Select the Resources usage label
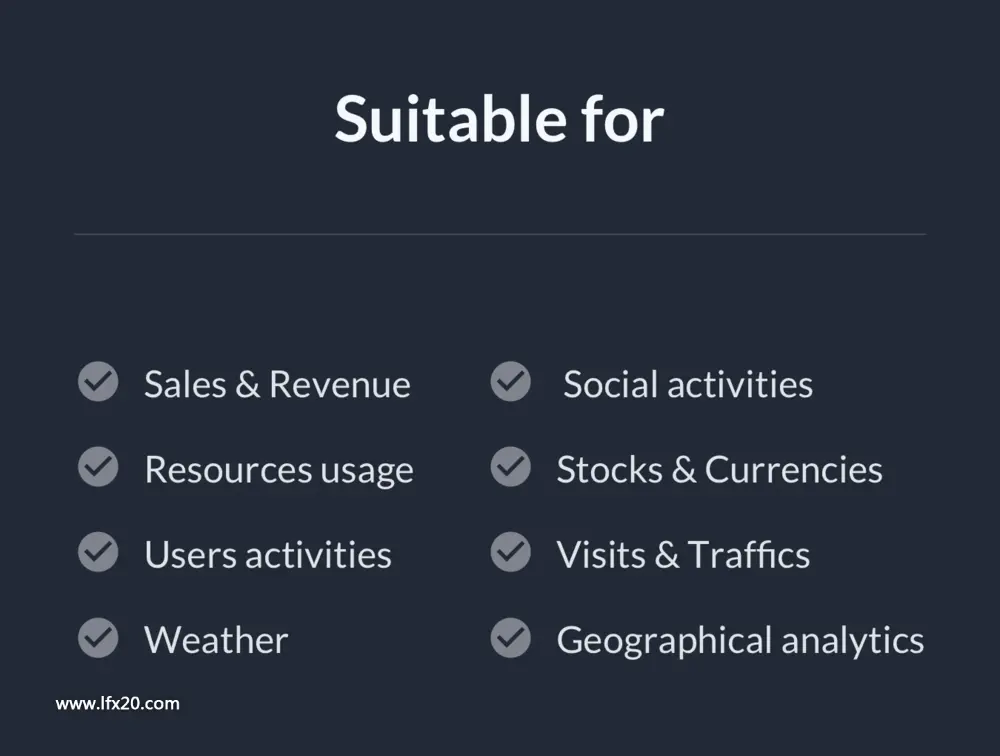The height and width of the screenshot is (756, 1000). click(279, 471)
